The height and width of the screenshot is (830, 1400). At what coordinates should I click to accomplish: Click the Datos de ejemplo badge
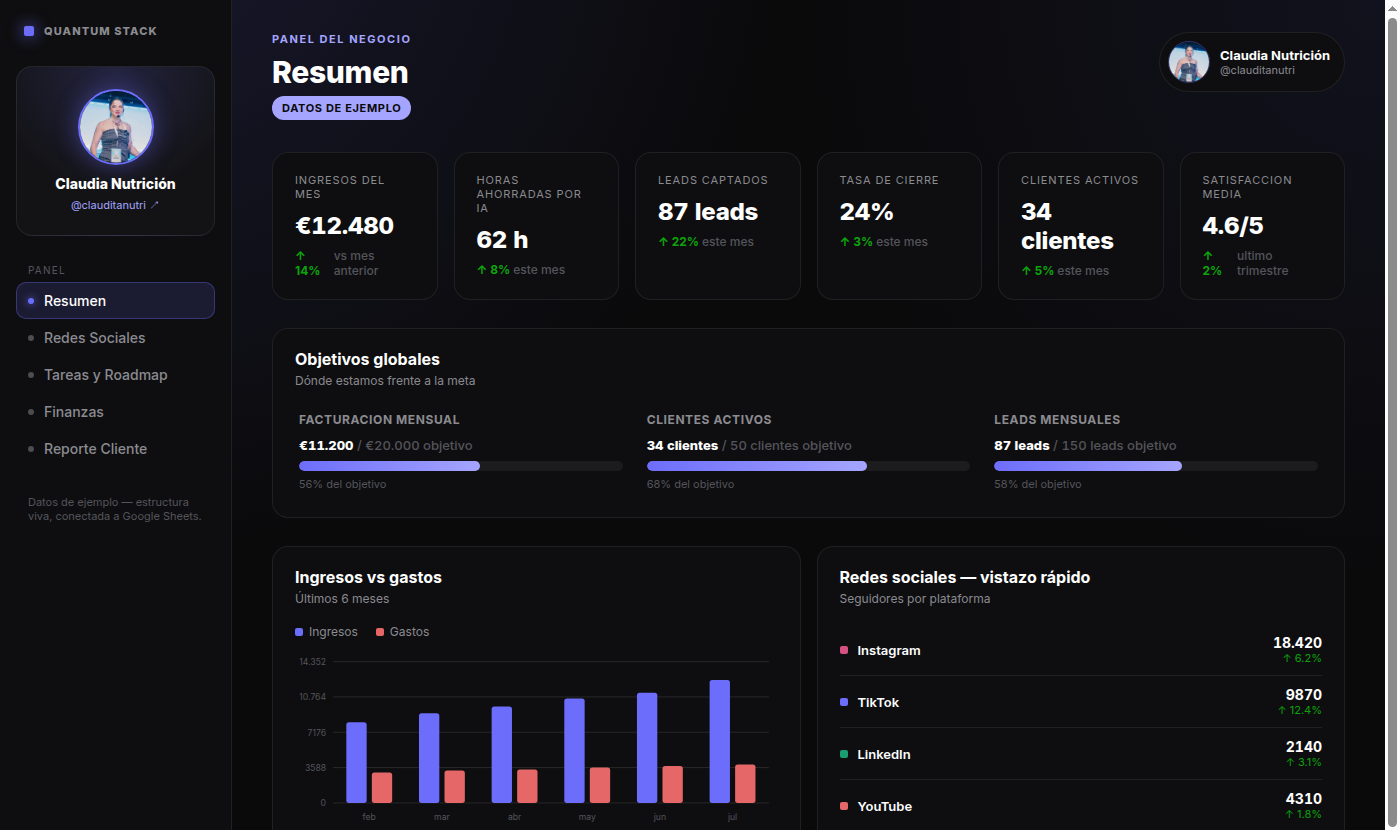click(x=341, y=108)
